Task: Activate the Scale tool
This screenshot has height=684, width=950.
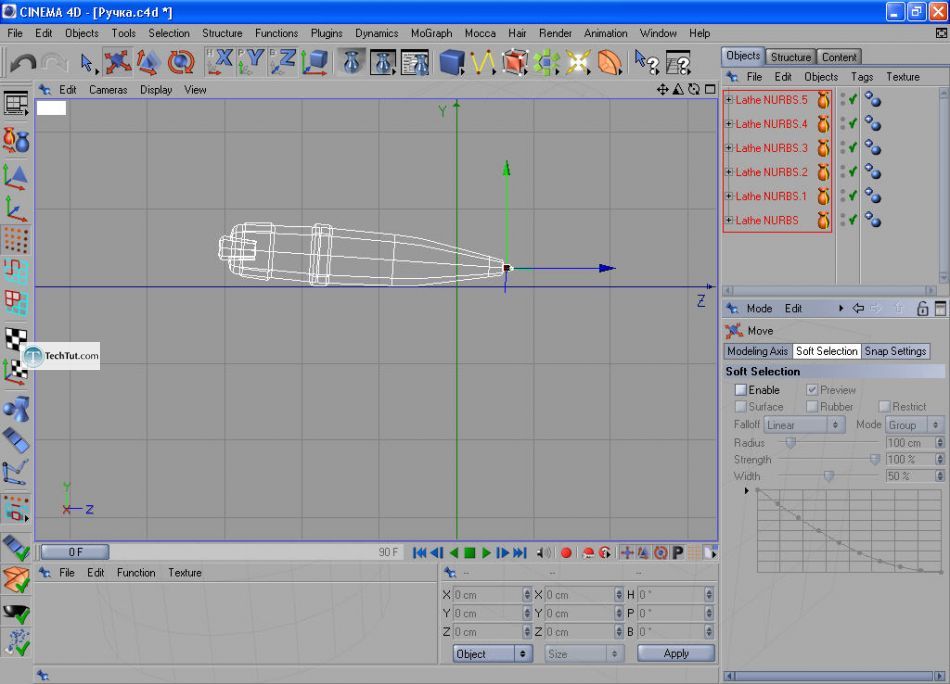Action: coord(148,62)
